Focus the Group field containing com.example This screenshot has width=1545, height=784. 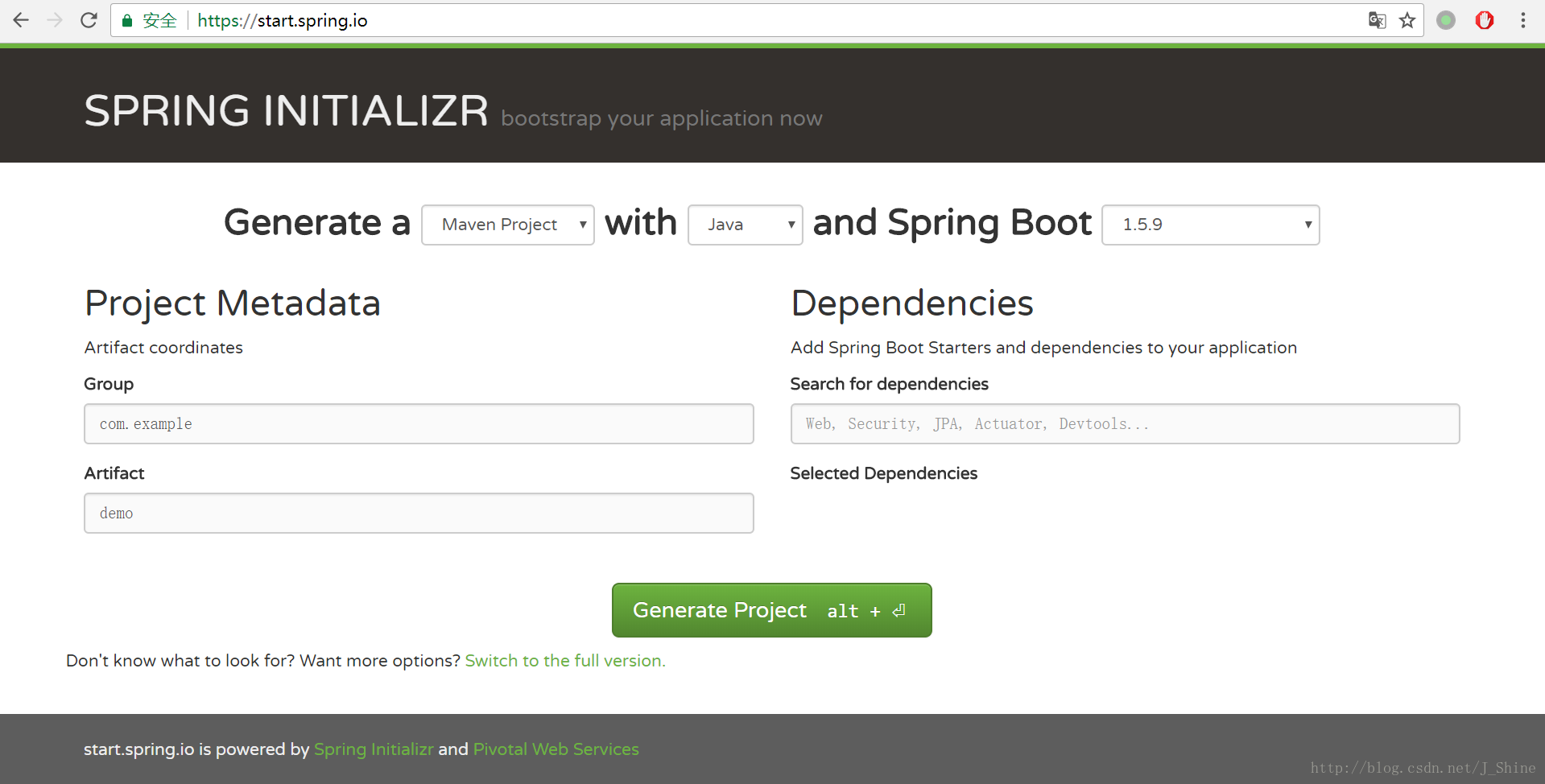tap(419, 423)
